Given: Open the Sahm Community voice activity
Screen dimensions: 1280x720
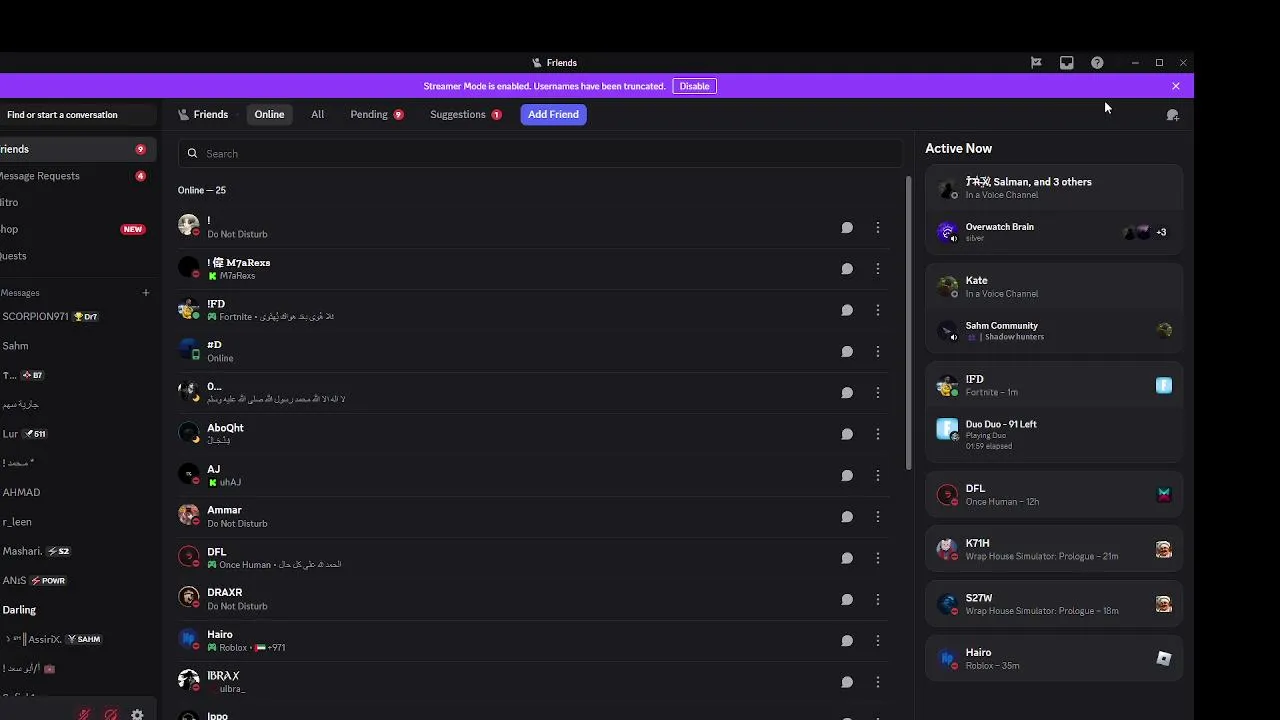Looking at the screenshot, I should coord(1054,331).
